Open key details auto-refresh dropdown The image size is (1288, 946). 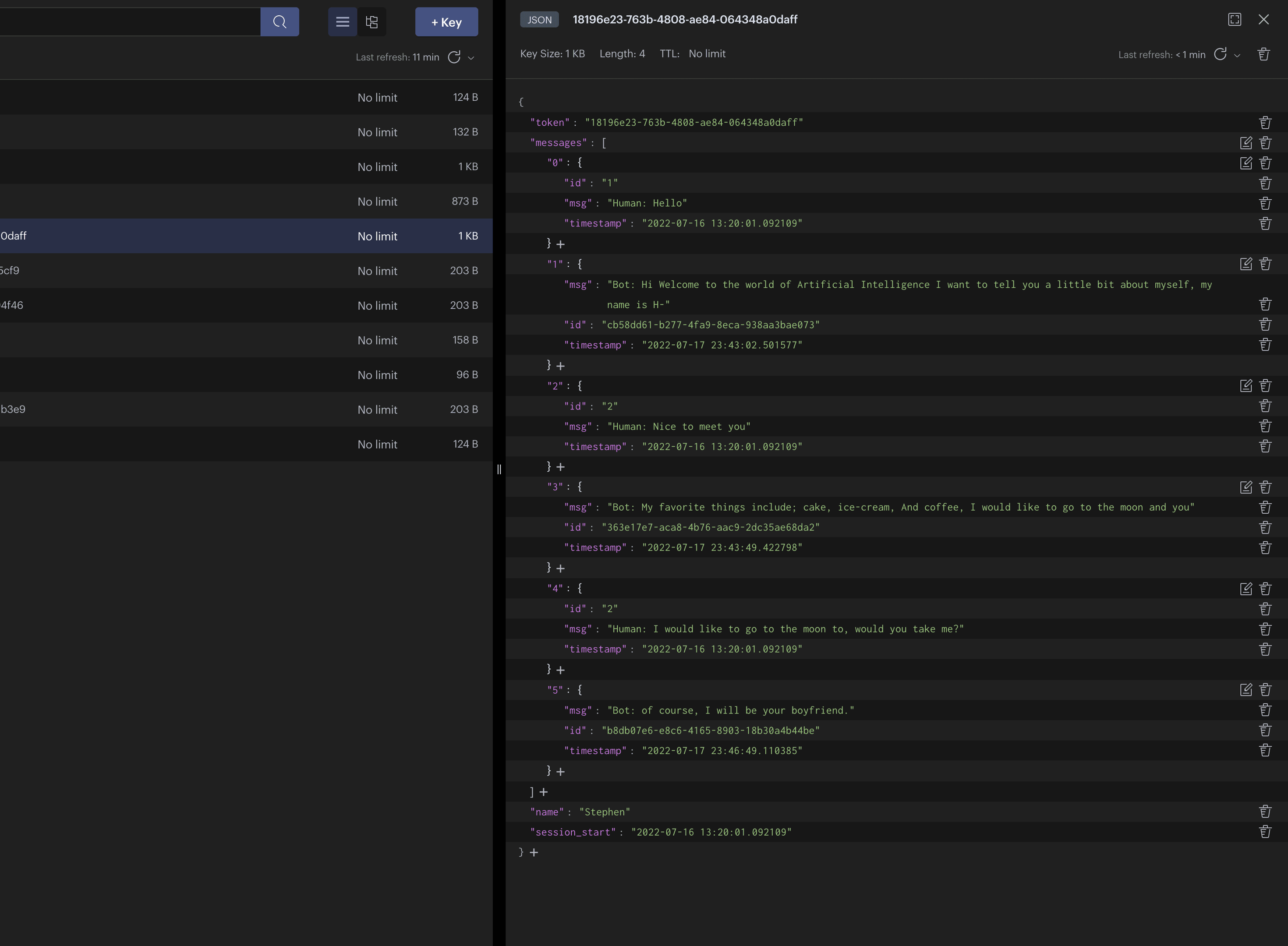[x=1237, y=56]
